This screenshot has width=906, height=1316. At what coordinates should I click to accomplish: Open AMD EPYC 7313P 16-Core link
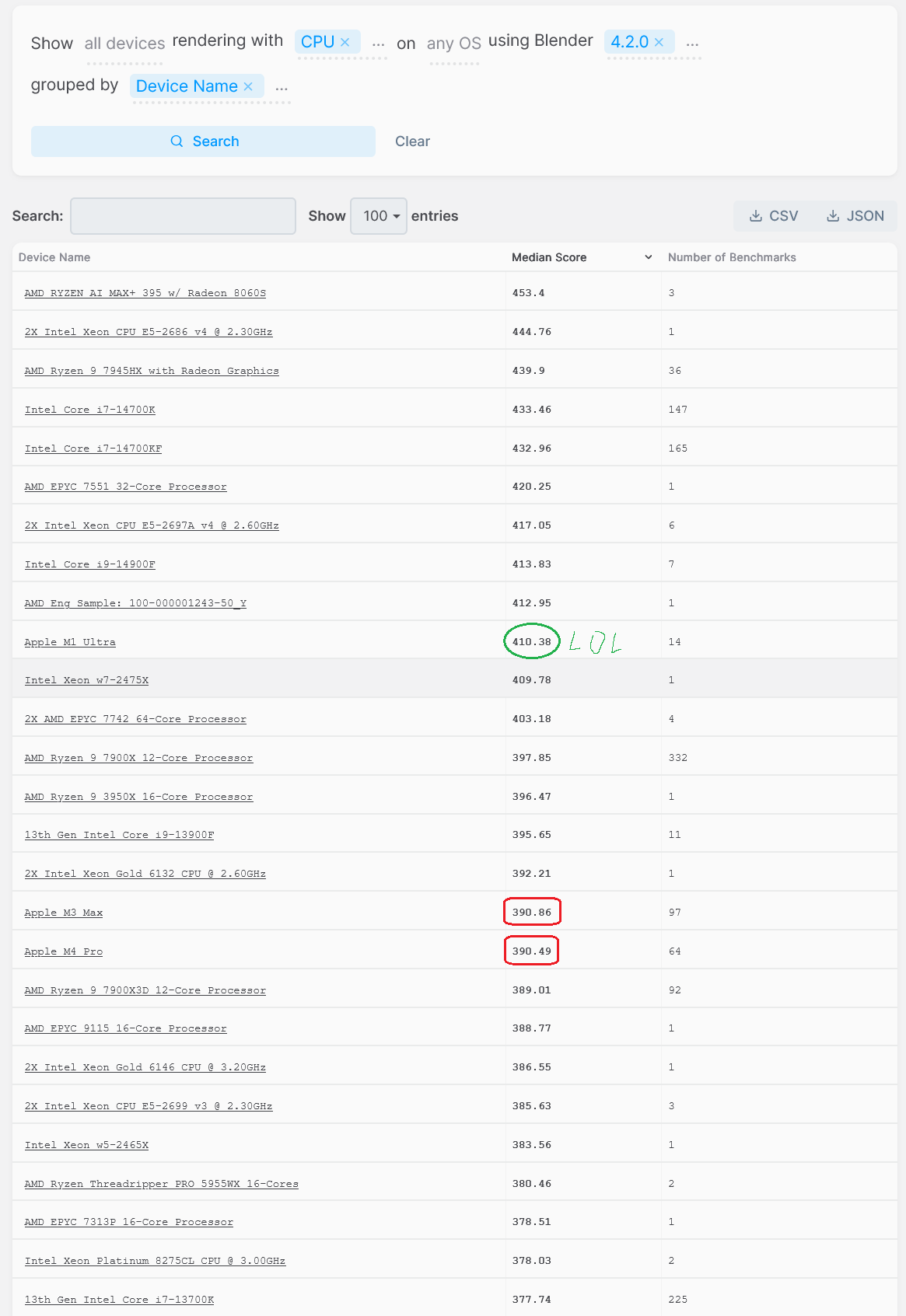[128, 1222]
